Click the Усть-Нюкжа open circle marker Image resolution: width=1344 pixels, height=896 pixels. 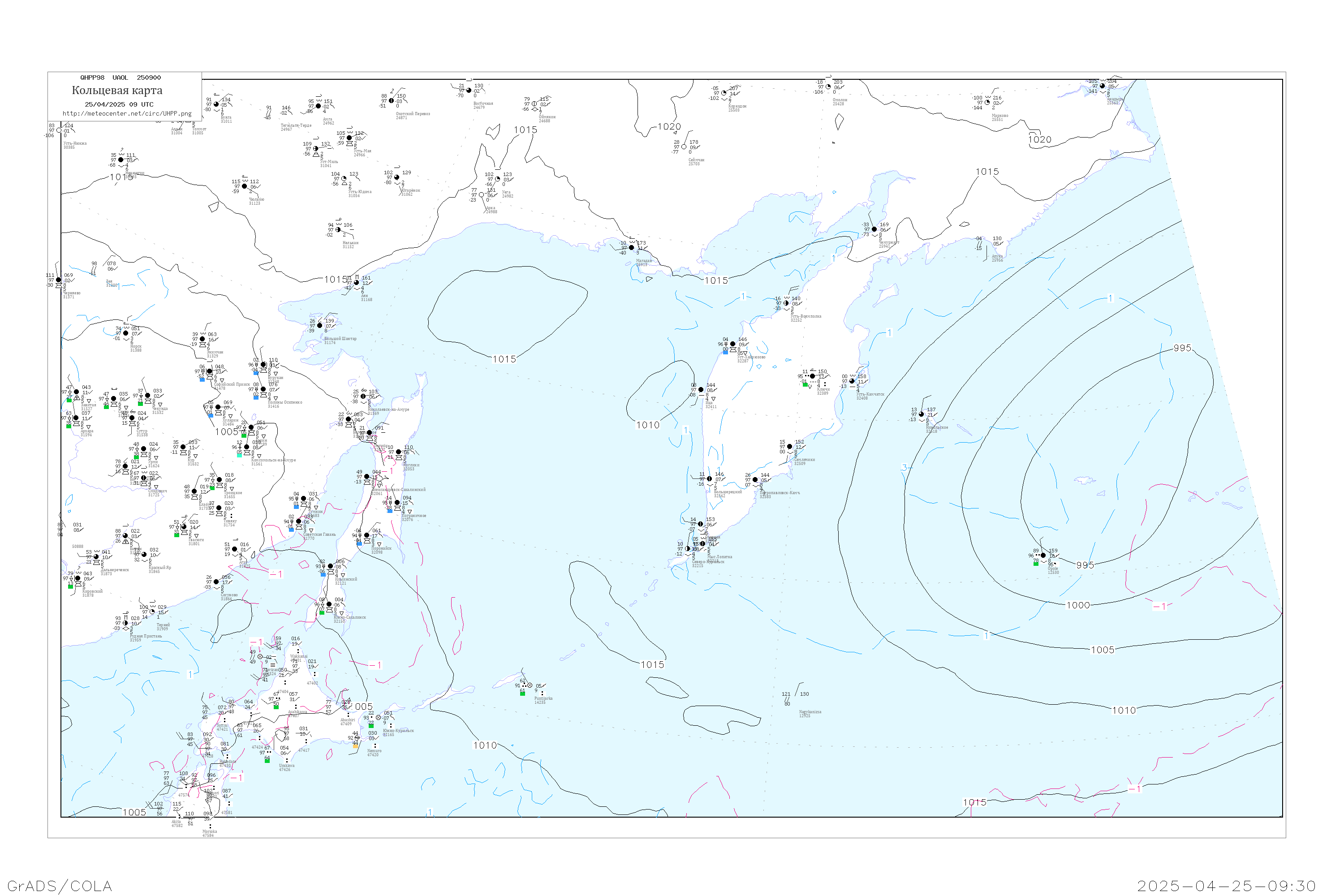[59, 130]
